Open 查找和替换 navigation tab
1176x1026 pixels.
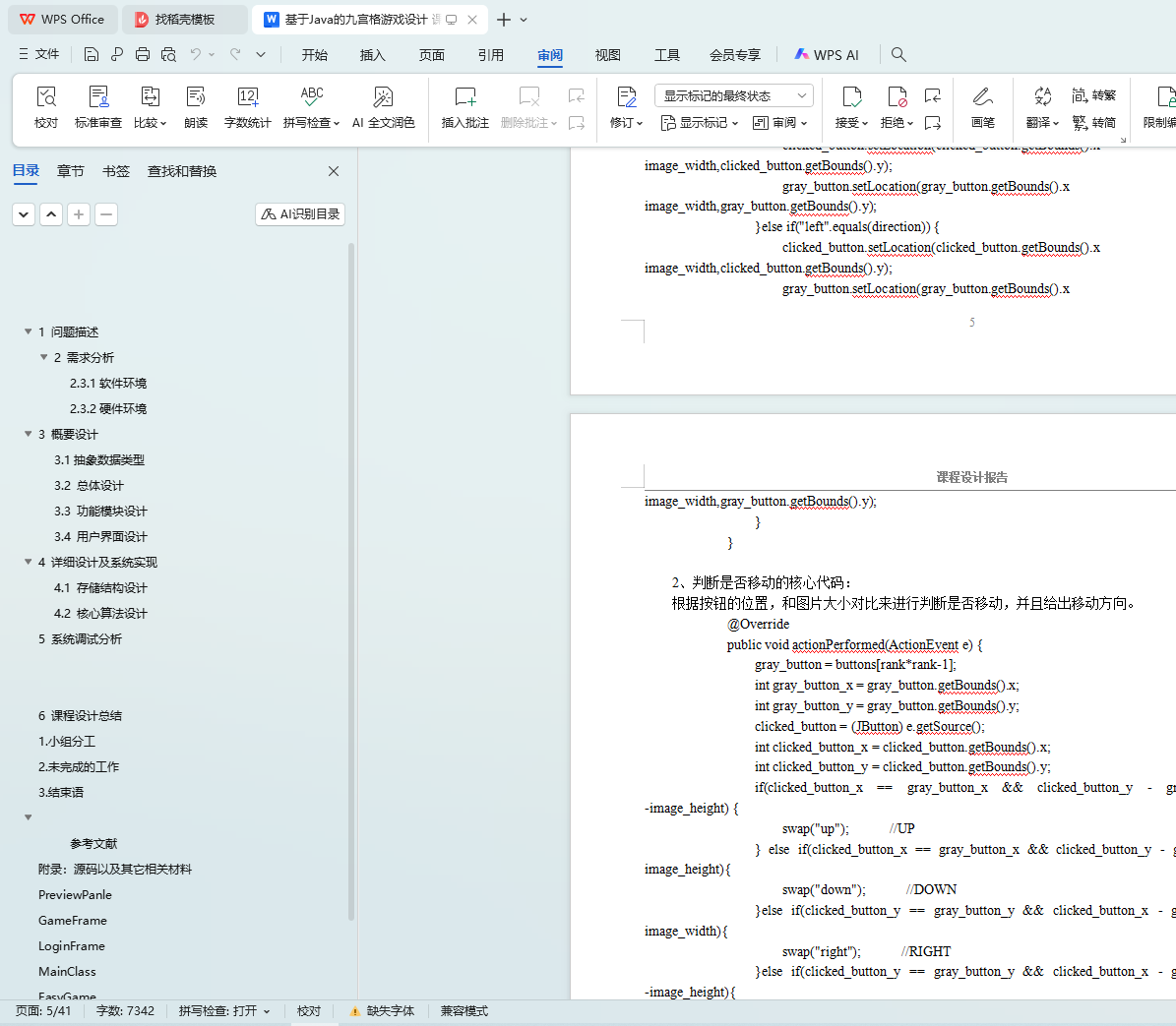(182, 171)
